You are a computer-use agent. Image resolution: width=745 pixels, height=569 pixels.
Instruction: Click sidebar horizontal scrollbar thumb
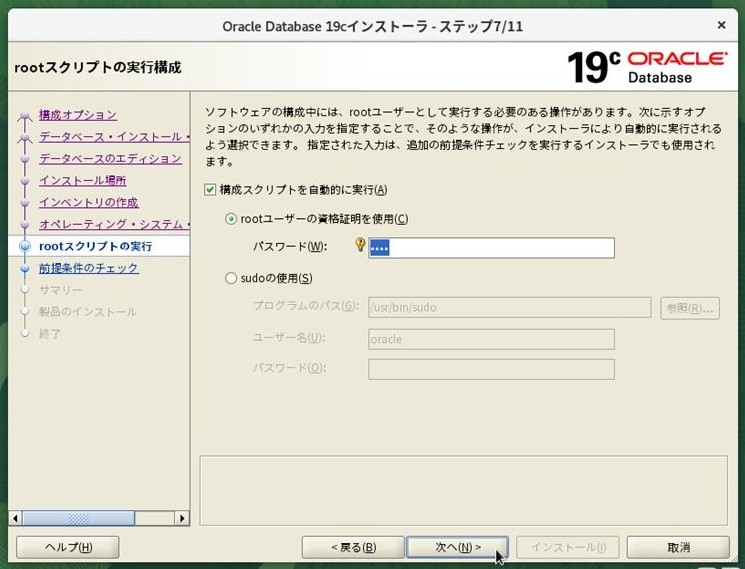tap(78, 518)
